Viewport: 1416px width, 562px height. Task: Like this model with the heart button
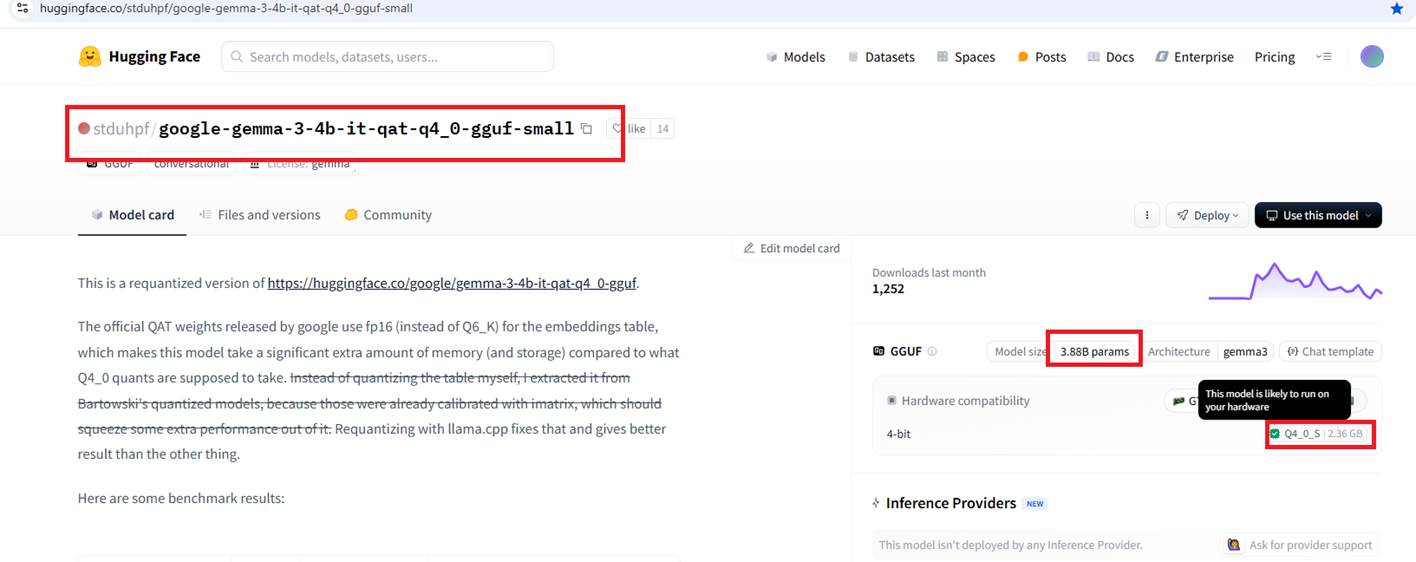pyautogui.click(x=630, y=128)
